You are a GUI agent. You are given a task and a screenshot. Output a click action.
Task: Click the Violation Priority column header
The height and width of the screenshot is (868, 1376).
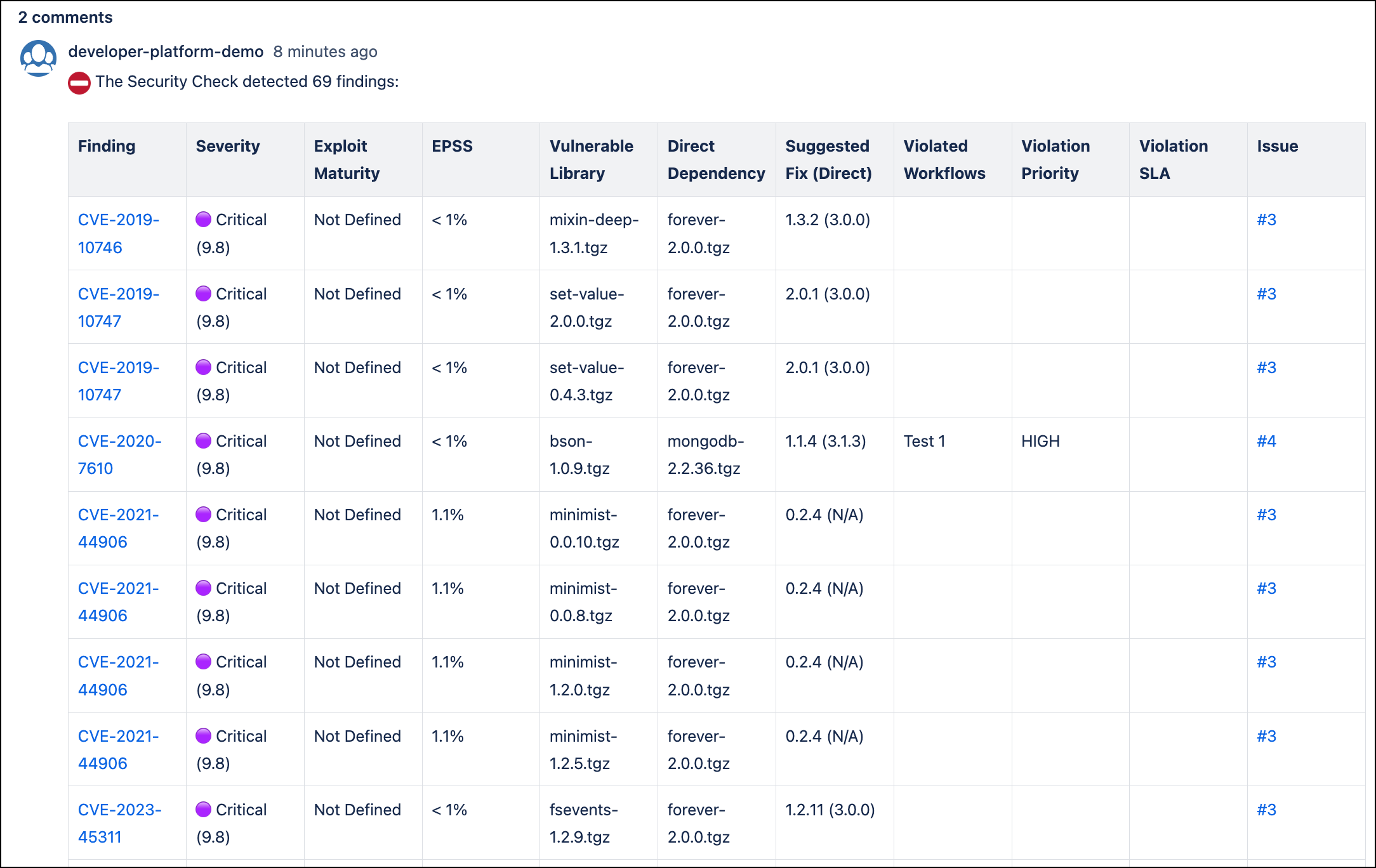pyautogui.click(x=1055, y=159)
